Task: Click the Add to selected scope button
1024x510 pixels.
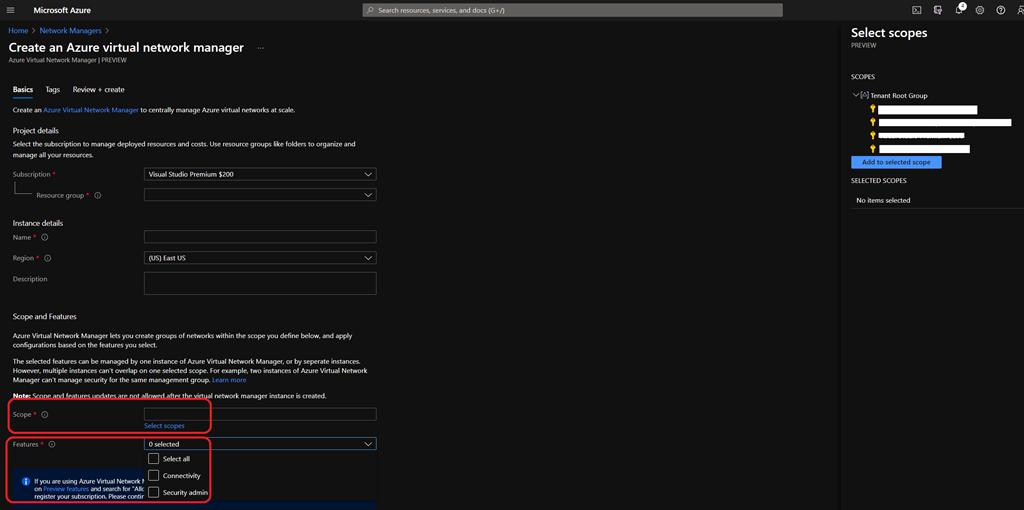Action: [x=896, y=162]
